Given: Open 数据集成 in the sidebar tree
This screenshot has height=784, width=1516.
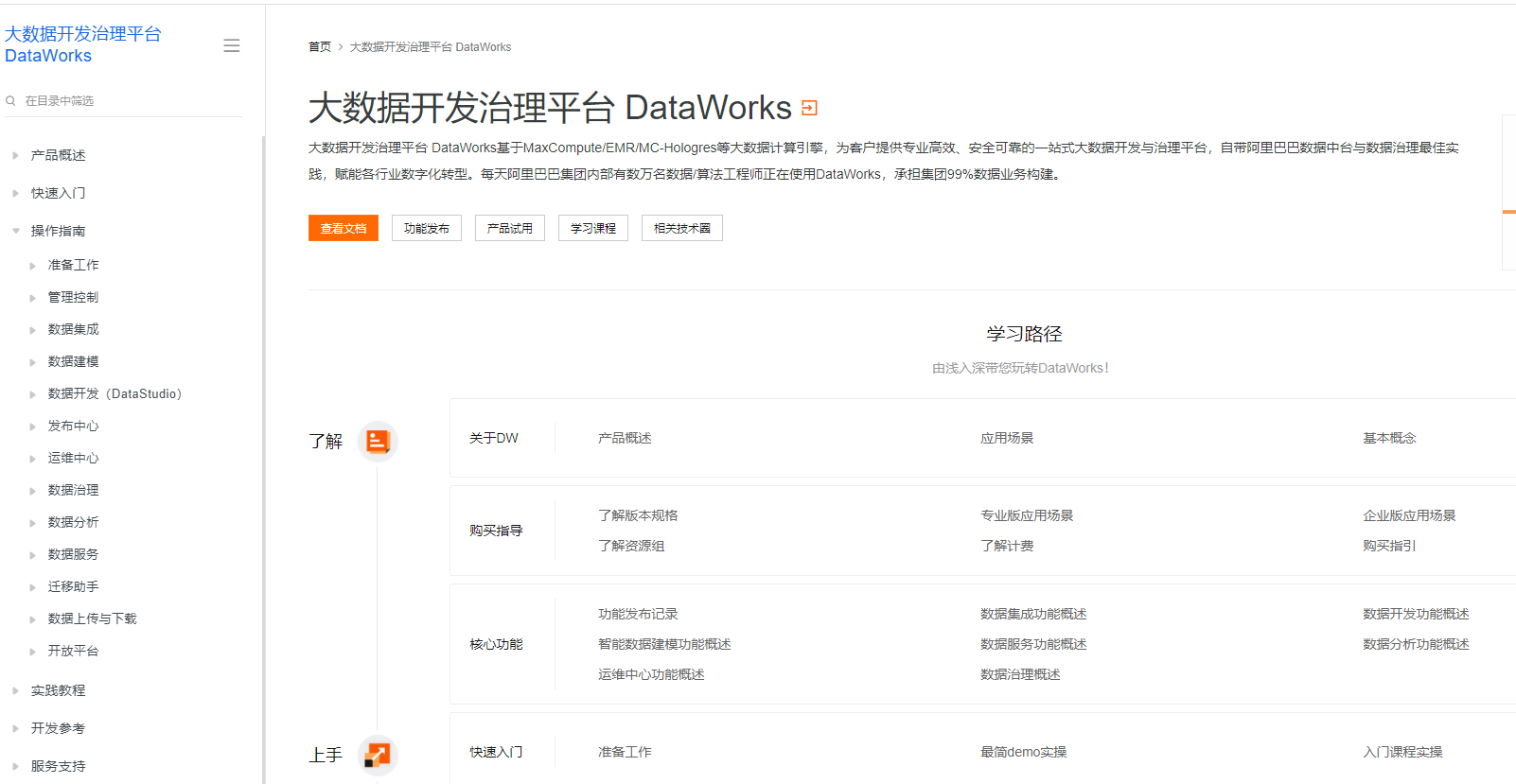Looking at the screenshot, I should click(x=73, y=329).
